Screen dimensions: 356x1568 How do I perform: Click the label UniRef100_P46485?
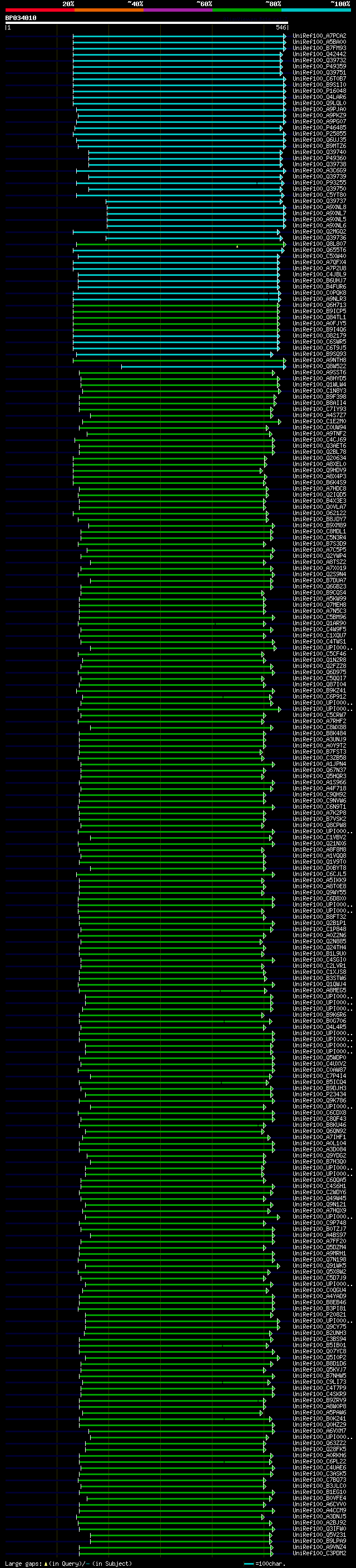pos(319,128)
